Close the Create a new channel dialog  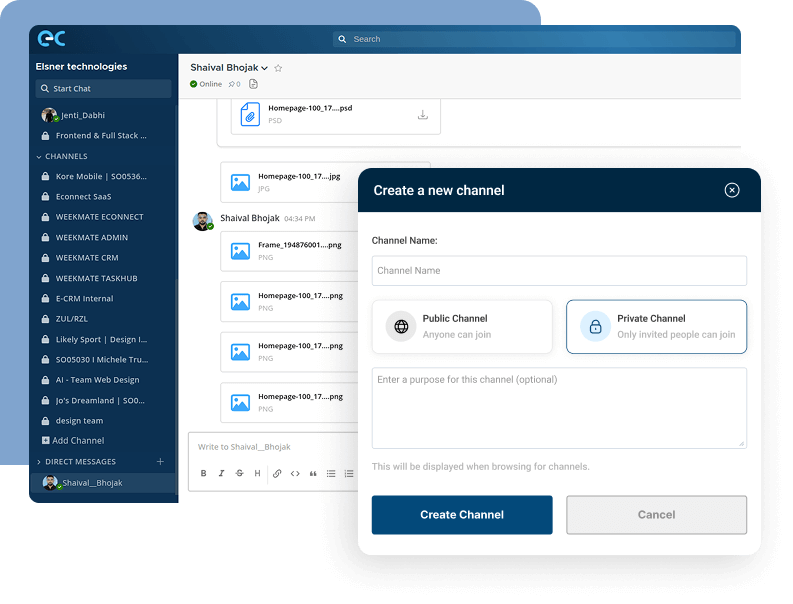tap(732, 190)
